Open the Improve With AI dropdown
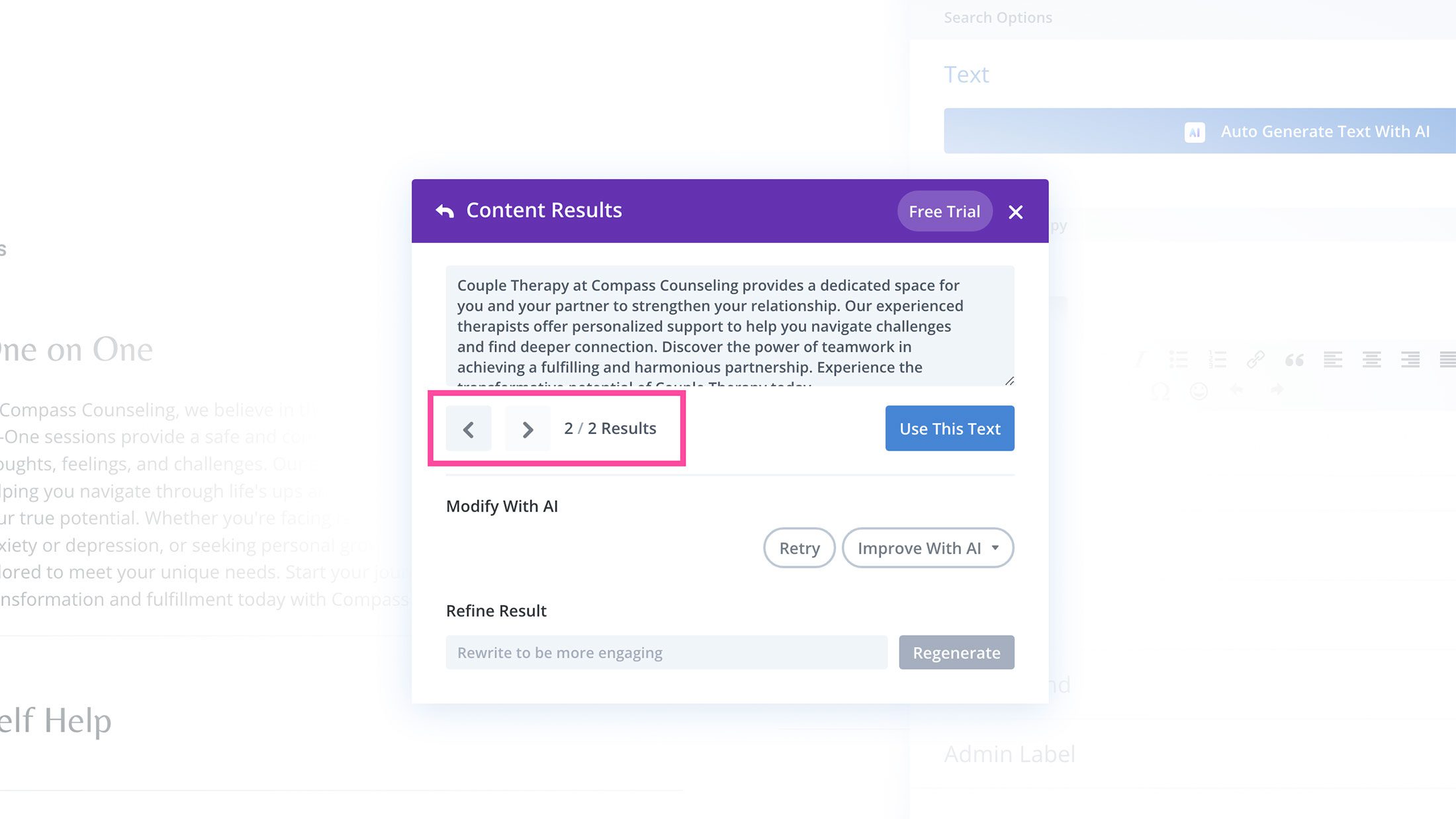The image size is (1456, 819). pyautogui.click(x=927, y=548)
